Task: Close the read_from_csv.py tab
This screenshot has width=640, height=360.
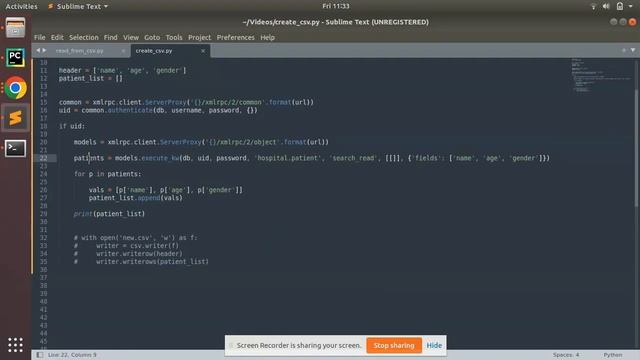Action: point(123,51)
